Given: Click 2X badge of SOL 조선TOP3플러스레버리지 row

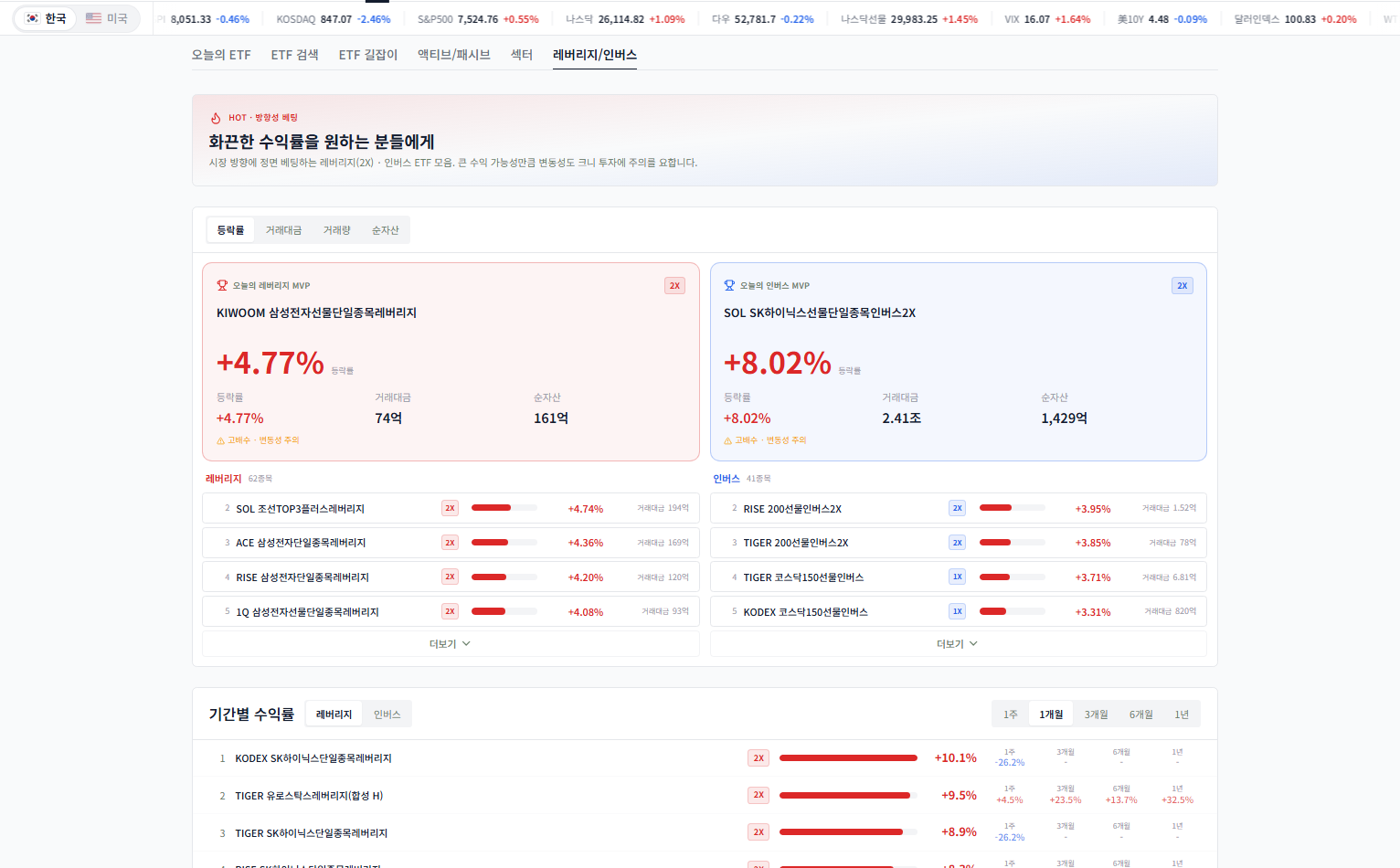Looking at the screenshot, I should (450, 509).
